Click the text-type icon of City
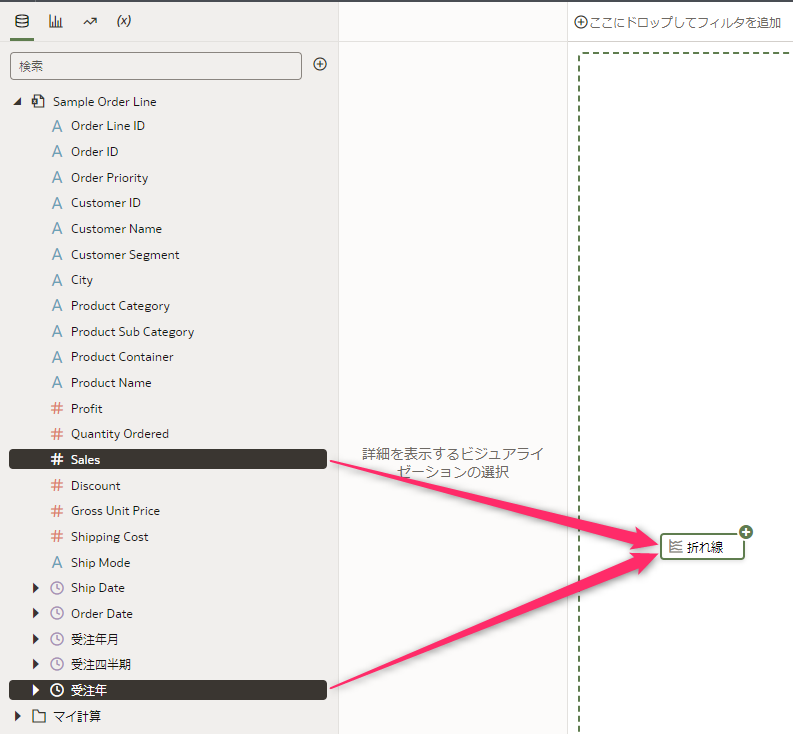This screenshot has height=734, width=793. (57, 280)
